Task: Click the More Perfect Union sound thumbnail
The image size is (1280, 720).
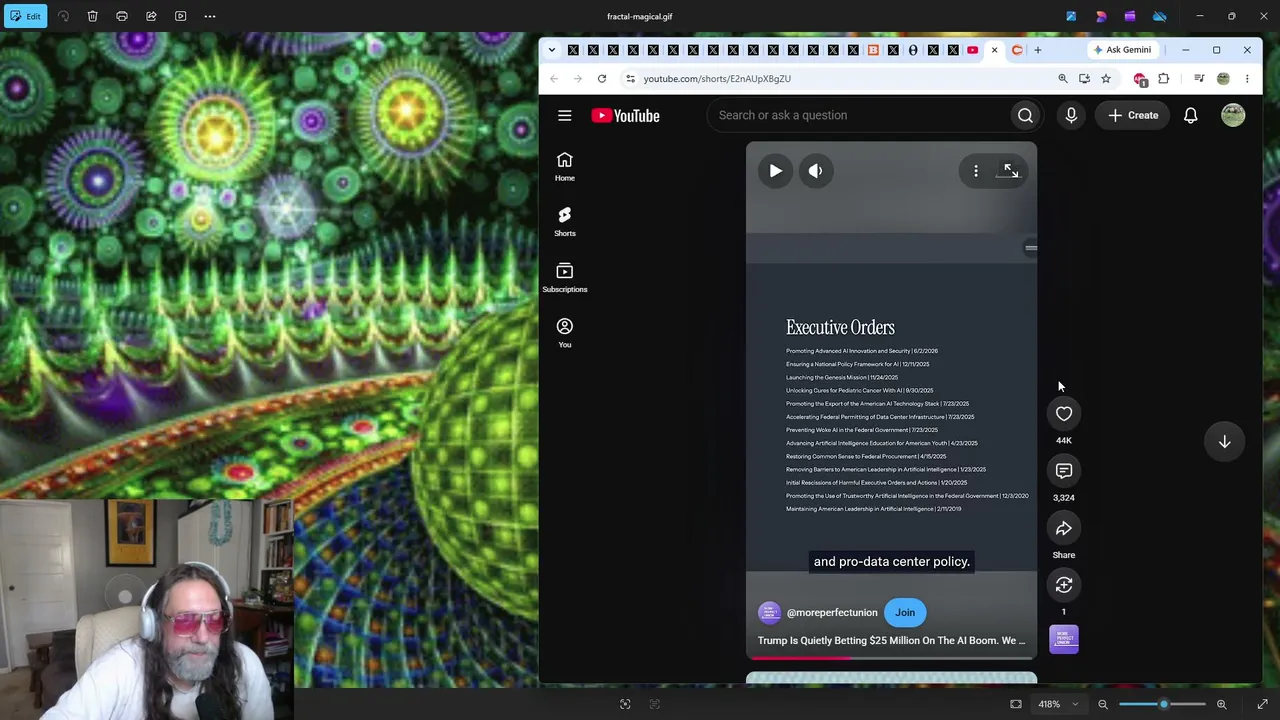Action: tap(1064, 640)
